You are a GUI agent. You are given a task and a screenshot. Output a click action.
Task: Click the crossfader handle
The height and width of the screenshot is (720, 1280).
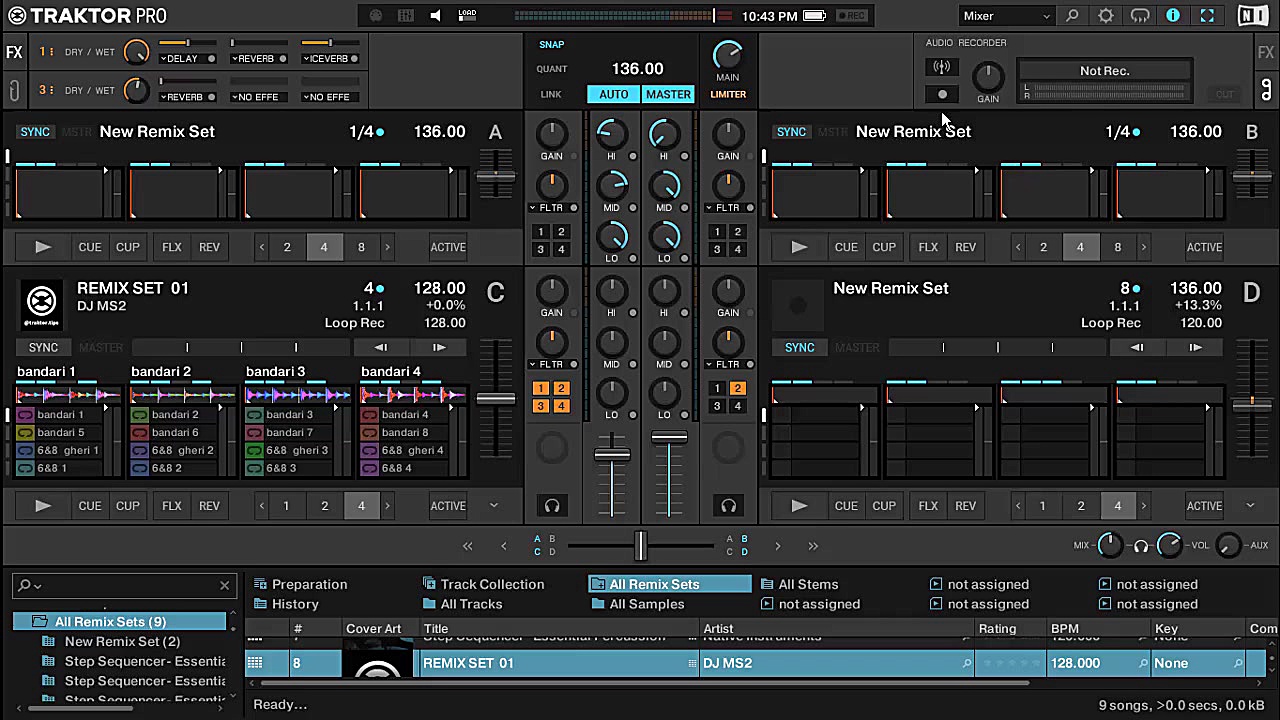[640, 546]
